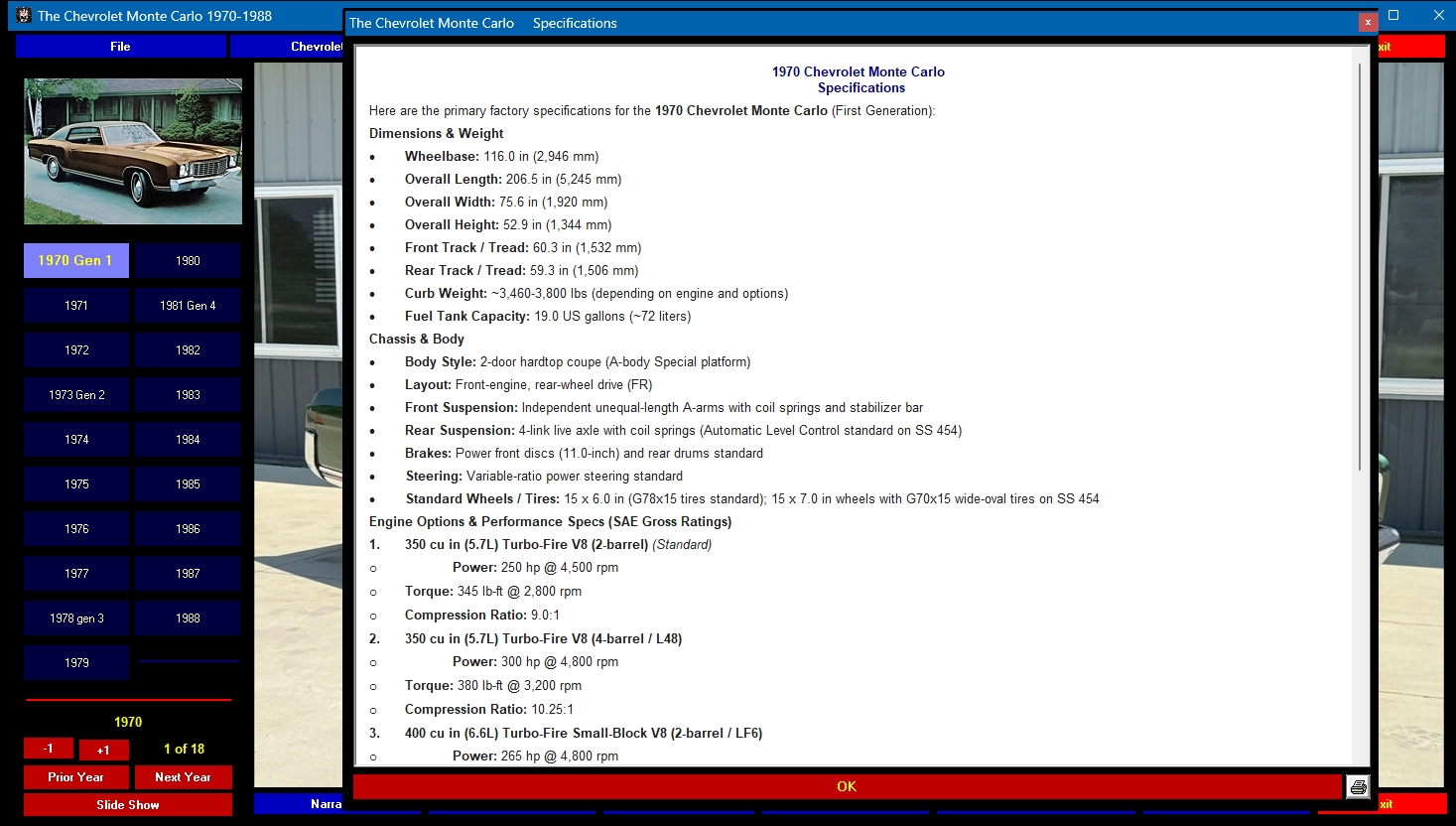Image resolution: width=1456 pixels, height=826 pixels.
Task: Confirm the dialog with the OK button
Action: [847, 786]
